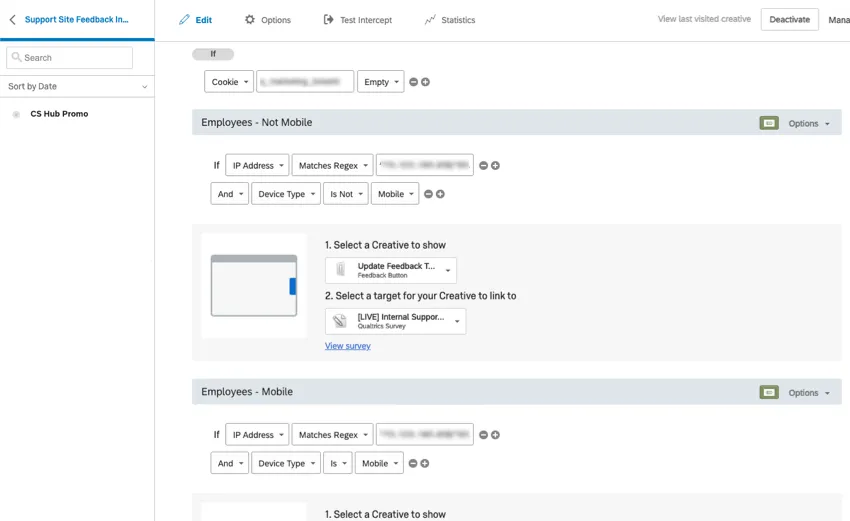Expand the Update Feedback creative dropdown
The height and width of the screenshot is (521, 850).
390,270
